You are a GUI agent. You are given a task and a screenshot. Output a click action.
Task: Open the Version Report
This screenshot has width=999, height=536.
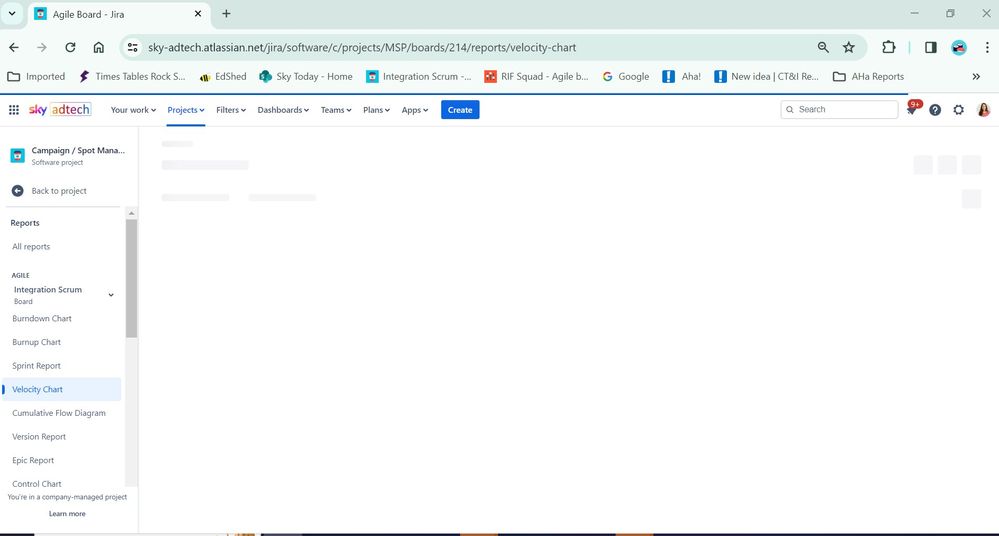[x=39, y=437]
